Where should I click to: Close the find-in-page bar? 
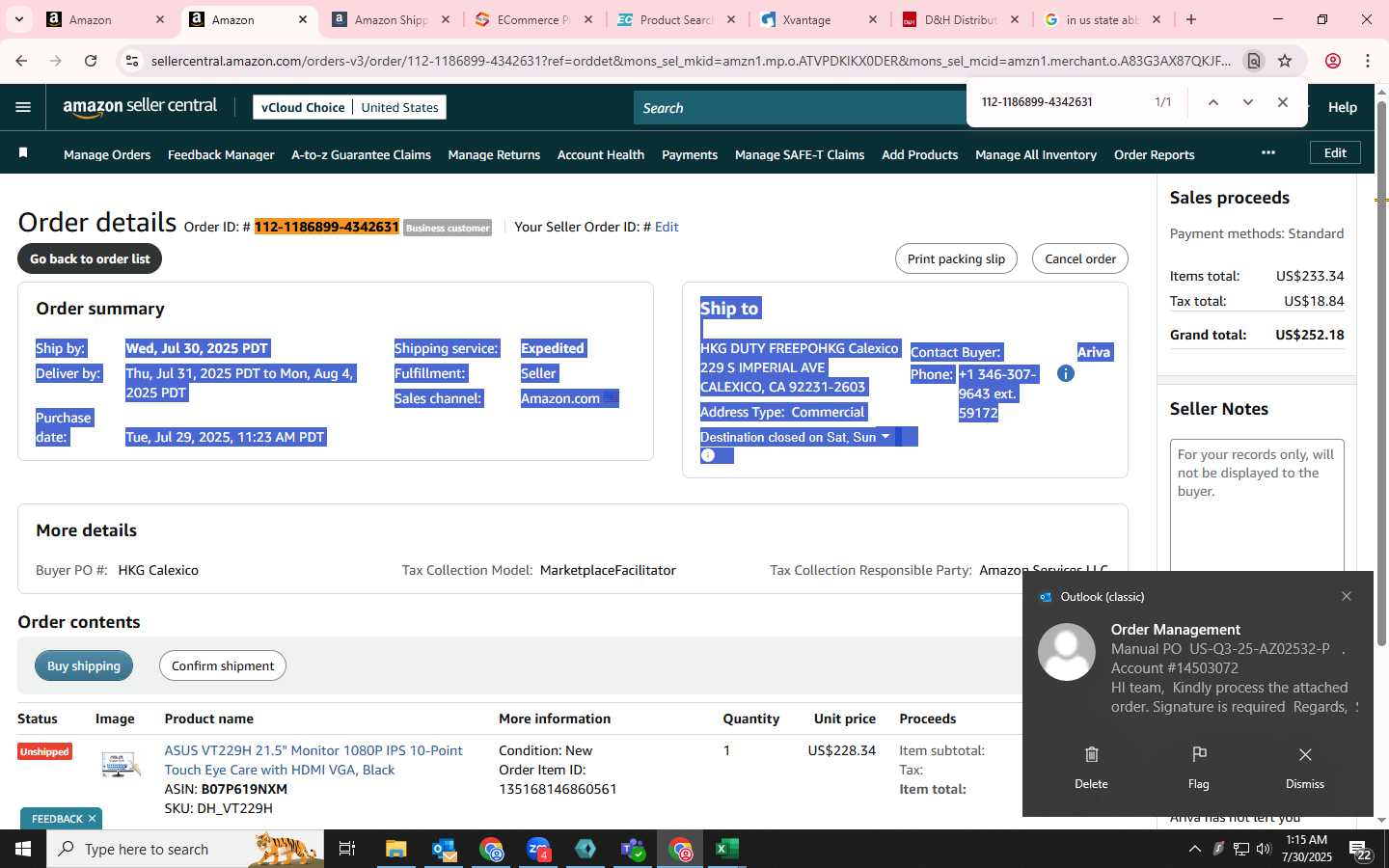click(x=1282, y=102)
